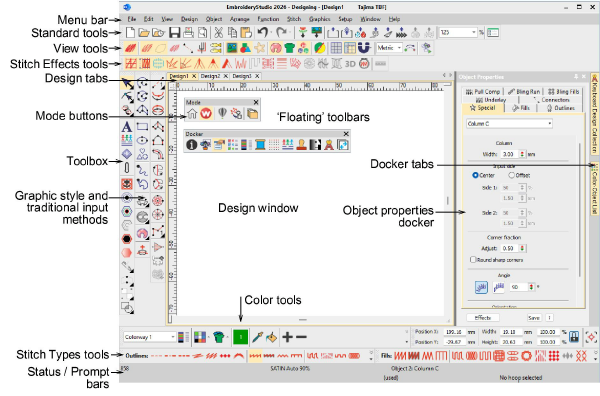600x396 pixels.
Task: Toggle the show image icon in View tools
Action: [232, 48]
